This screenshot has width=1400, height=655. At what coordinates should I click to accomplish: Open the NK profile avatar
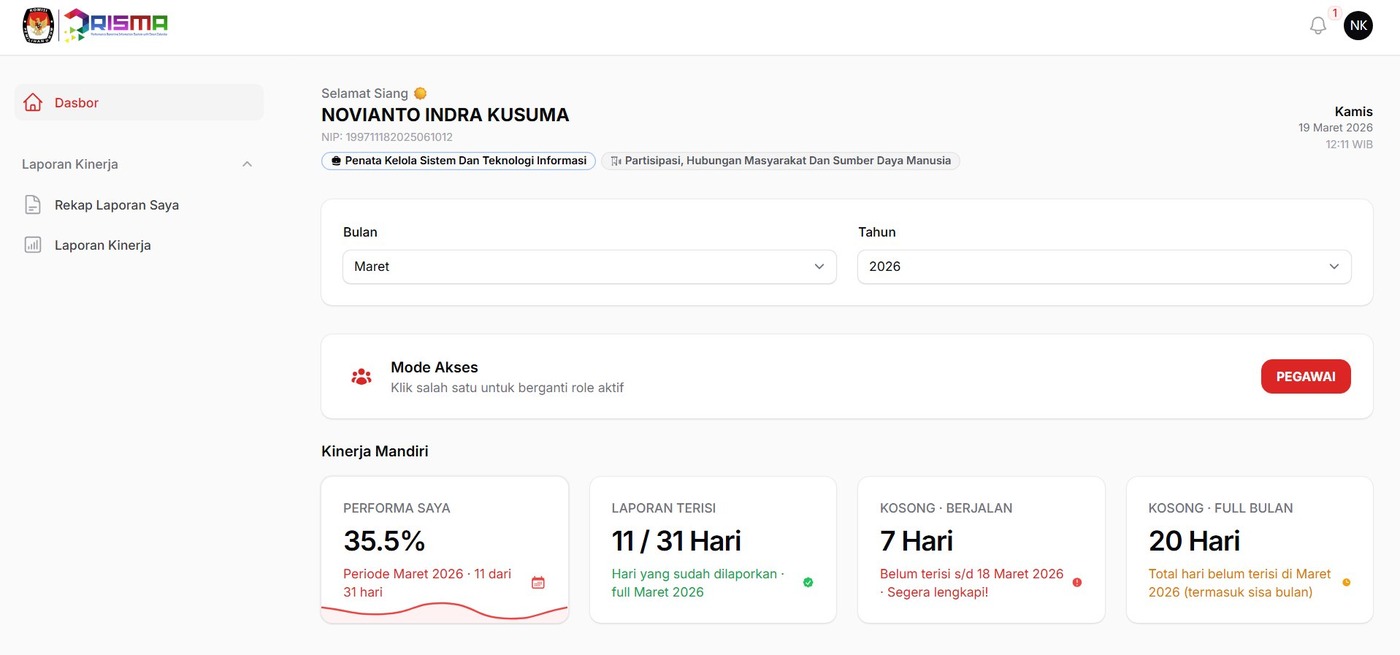1358,25
